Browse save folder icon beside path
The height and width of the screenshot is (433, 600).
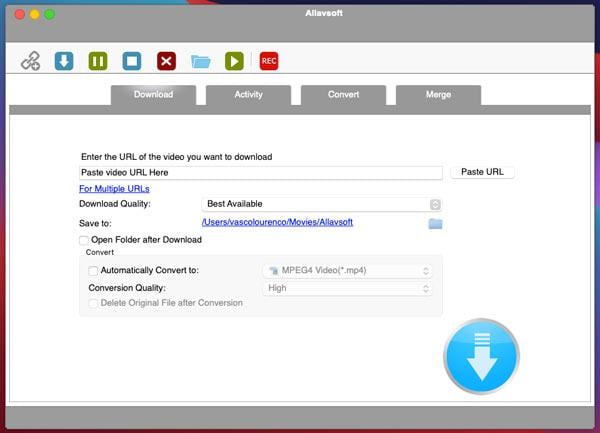[x=435, y=224]
